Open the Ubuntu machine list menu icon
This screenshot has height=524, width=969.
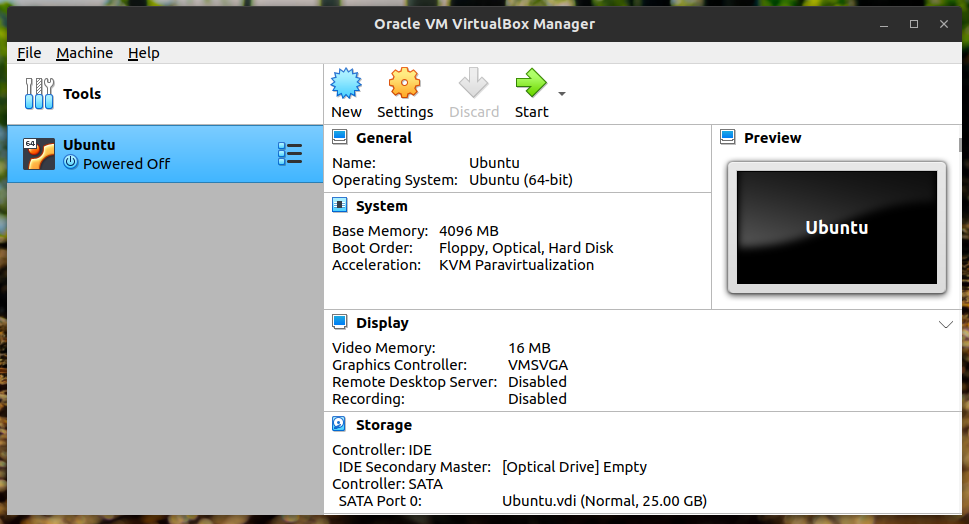pyautogui.click(x=289, y=154)
